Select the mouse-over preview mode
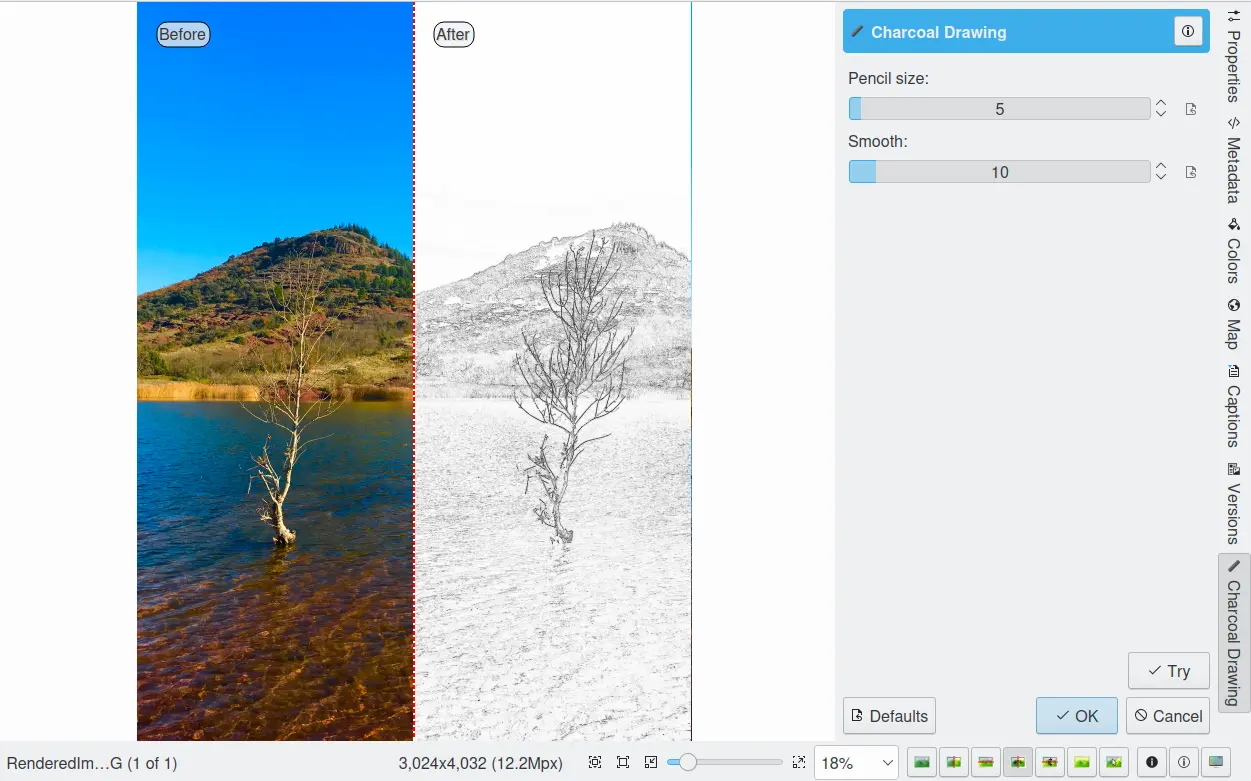Screen dimensions: 1251x781 coord(1114,763)
